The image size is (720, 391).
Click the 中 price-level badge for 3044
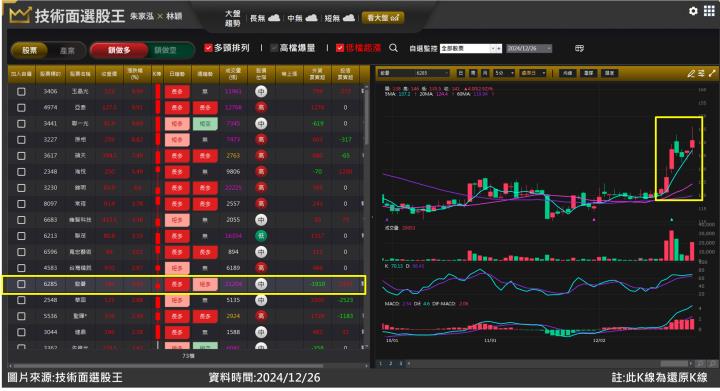261,332
